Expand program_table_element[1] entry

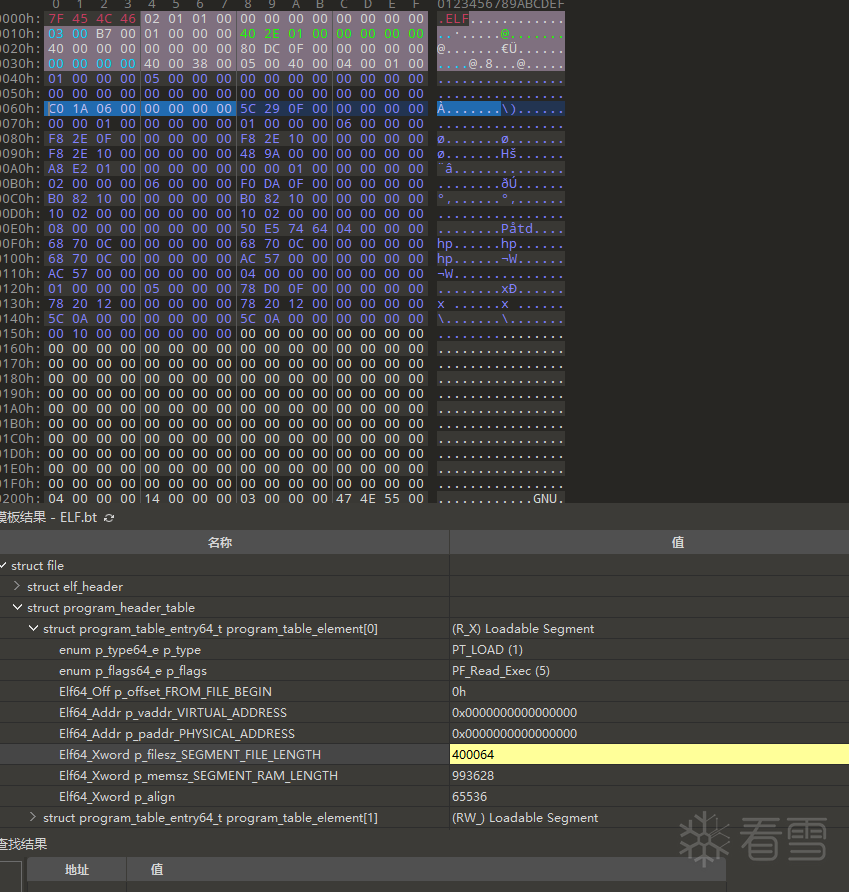32,817
